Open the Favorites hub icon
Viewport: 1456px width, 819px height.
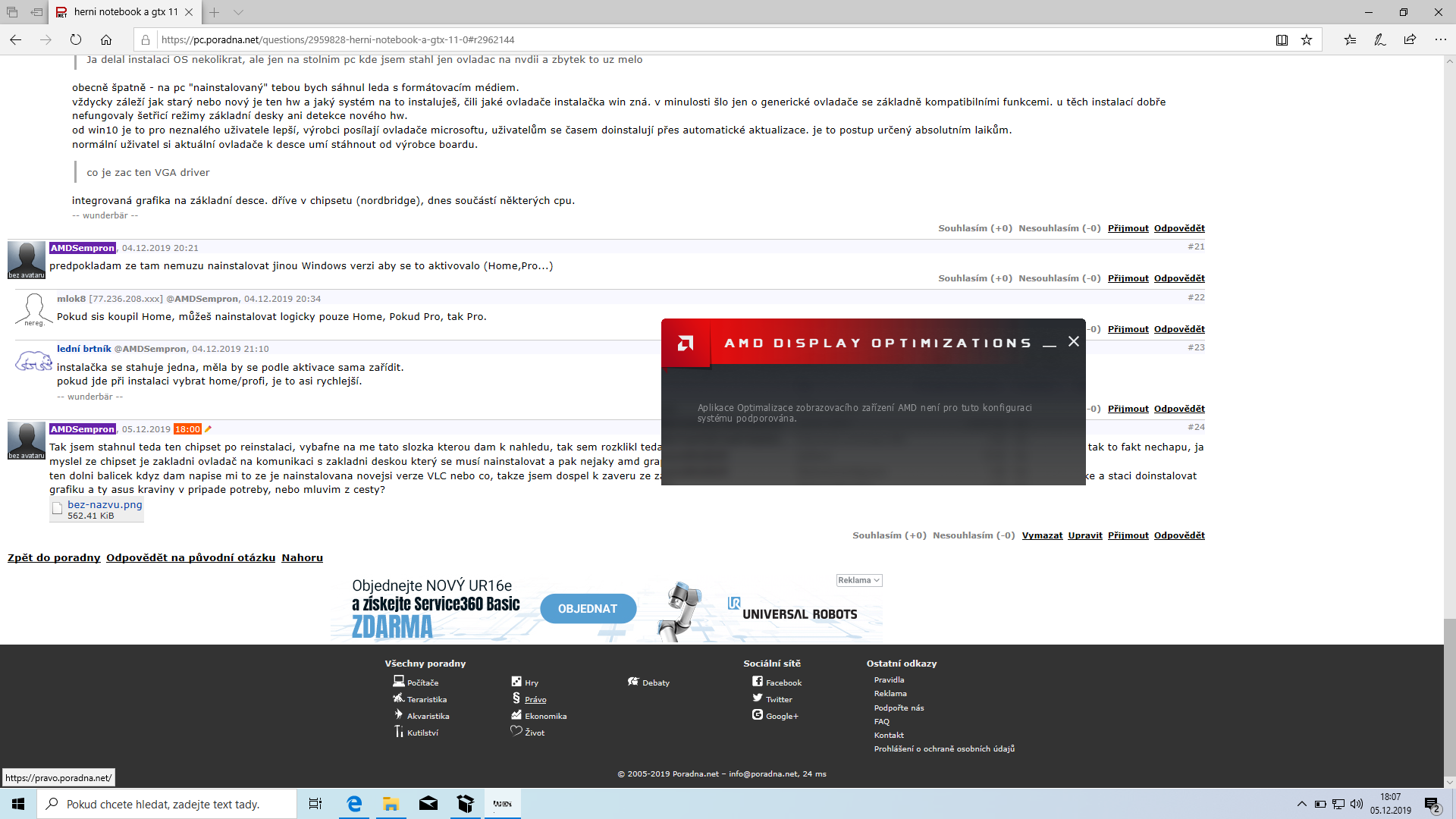coord(1350,39)
